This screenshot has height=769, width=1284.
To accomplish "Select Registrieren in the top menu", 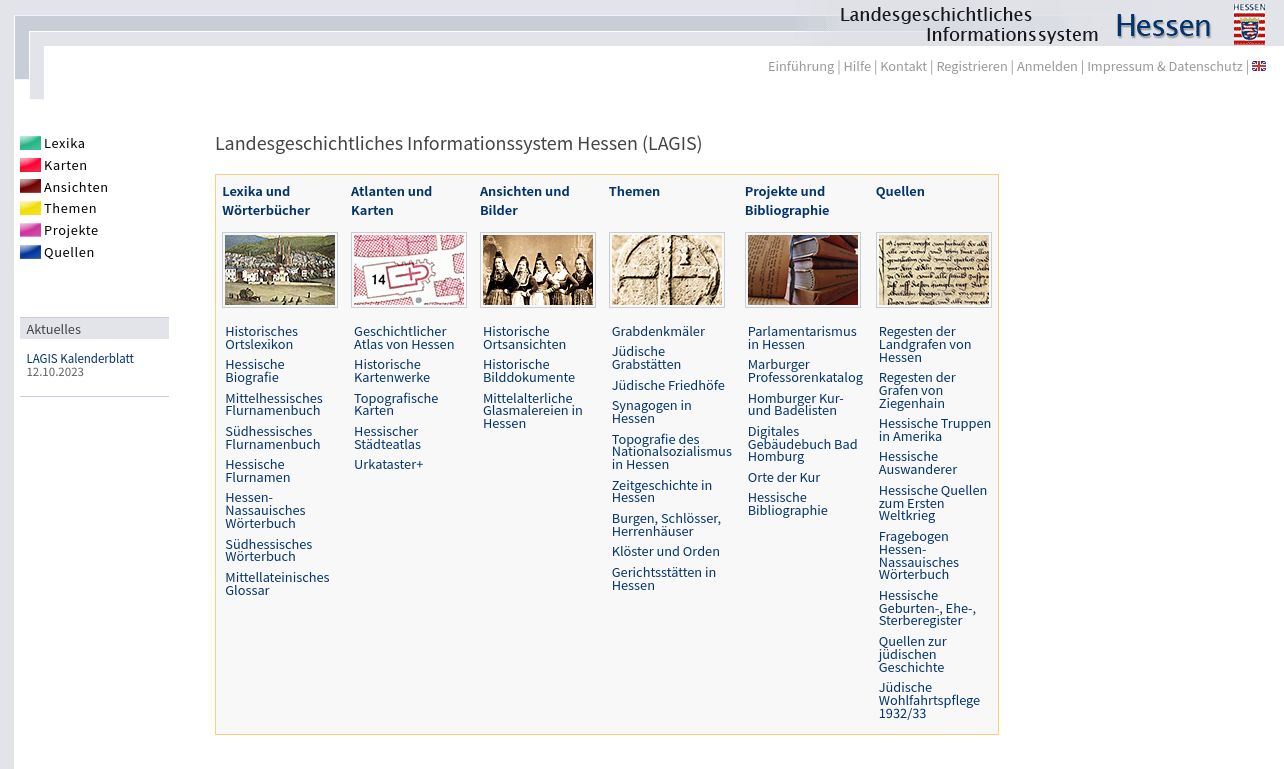I will (x=972, y=66).
